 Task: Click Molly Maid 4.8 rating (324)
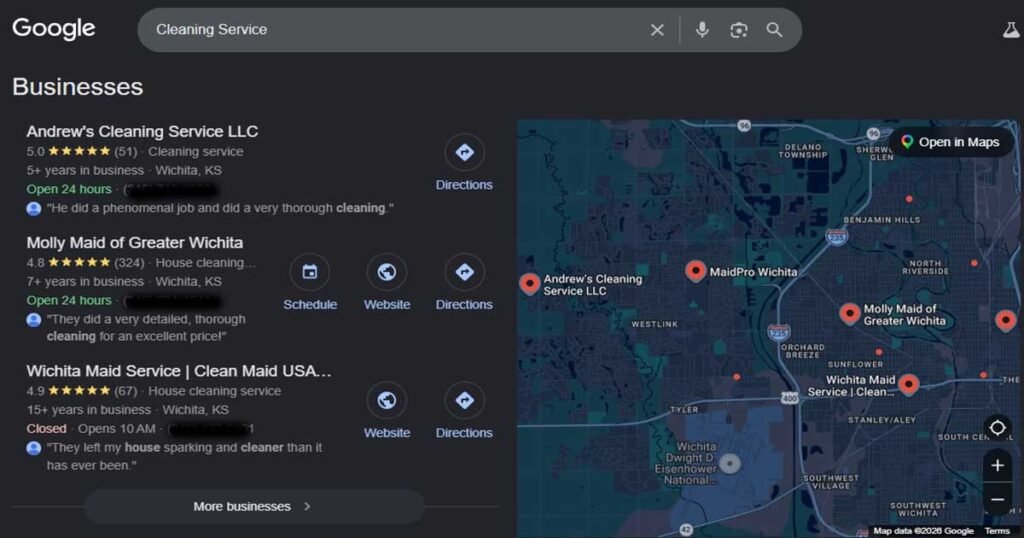[x=85, y=262]
